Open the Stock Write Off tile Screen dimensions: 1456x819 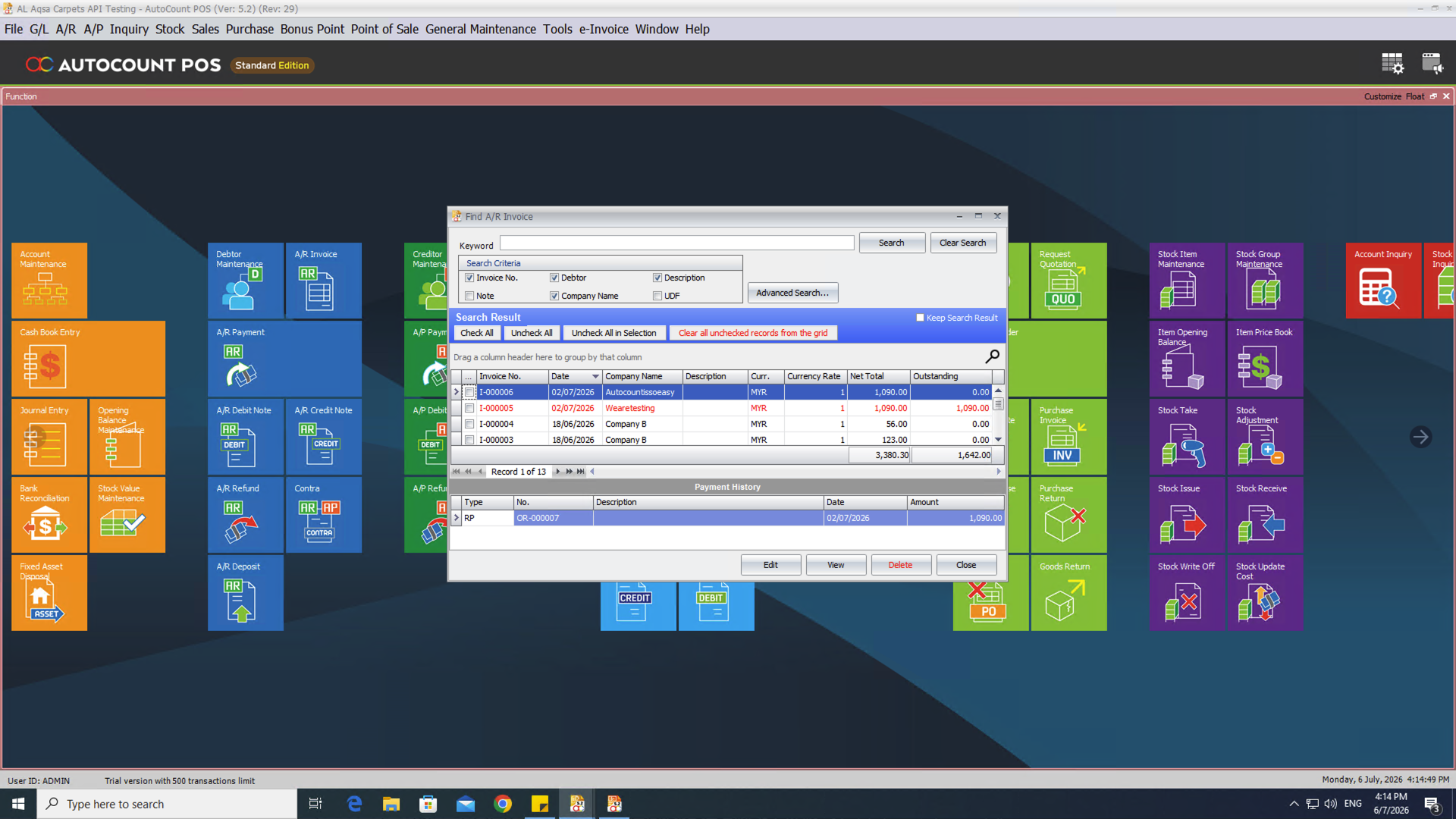tap(1187, 593)
